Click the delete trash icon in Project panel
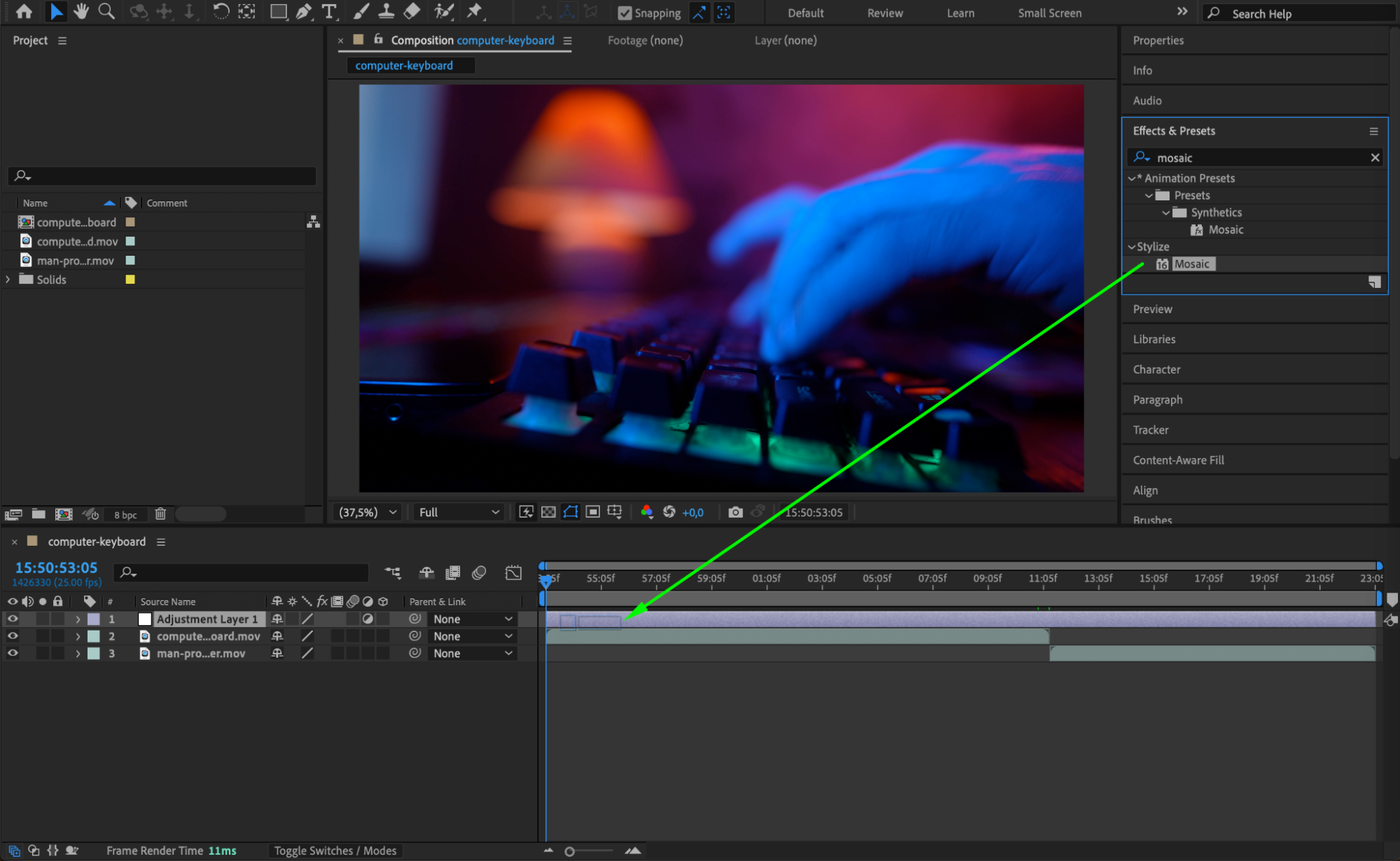The width and height of the screenshot is (1400, 861). [x=160, y=514]
